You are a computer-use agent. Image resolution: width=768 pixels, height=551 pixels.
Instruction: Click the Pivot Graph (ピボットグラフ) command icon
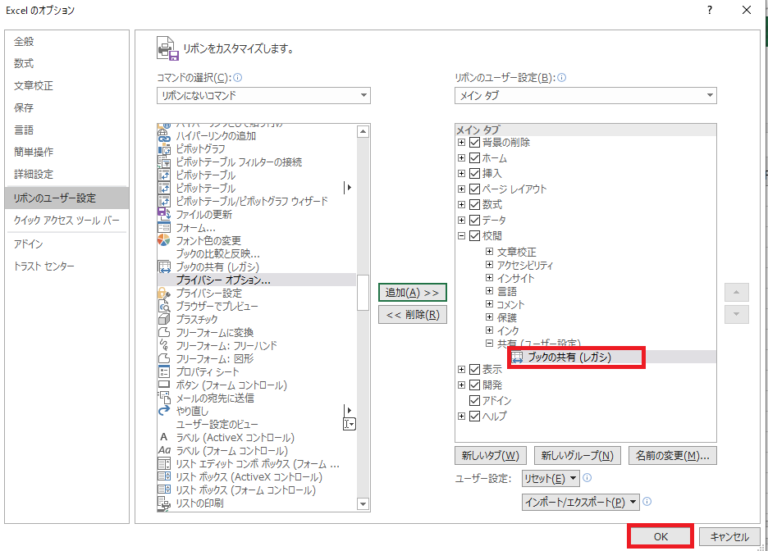[x=164, y=149]
